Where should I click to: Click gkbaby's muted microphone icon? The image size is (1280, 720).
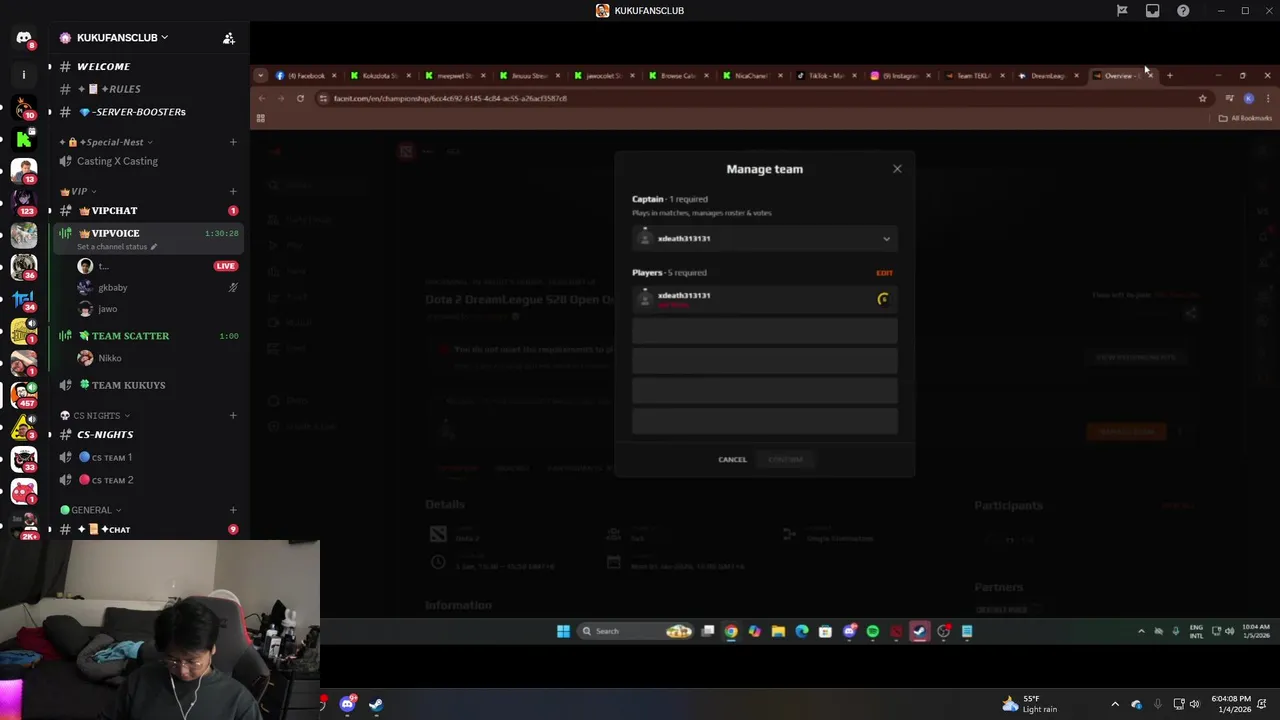point(233,288)
